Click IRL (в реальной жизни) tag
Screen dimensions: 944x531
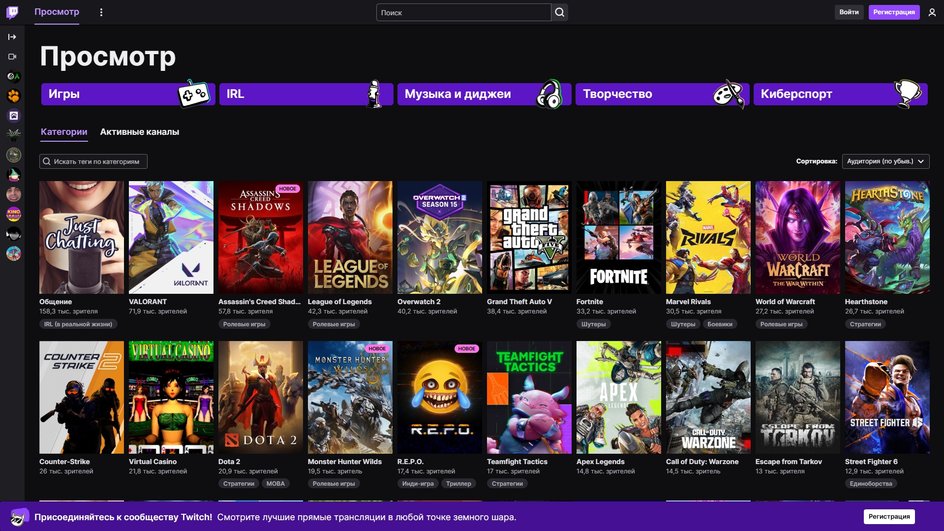(x=78, y=324)
